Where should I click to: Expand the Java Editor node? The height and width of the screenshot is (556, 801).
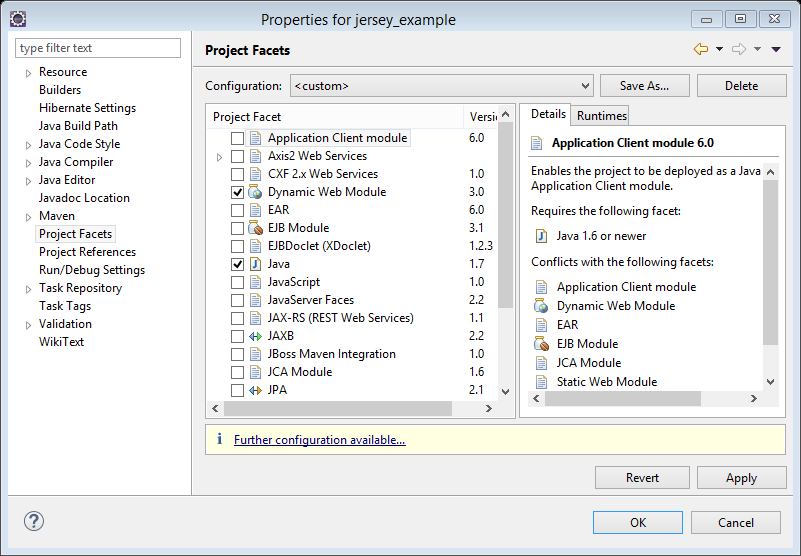29,181
